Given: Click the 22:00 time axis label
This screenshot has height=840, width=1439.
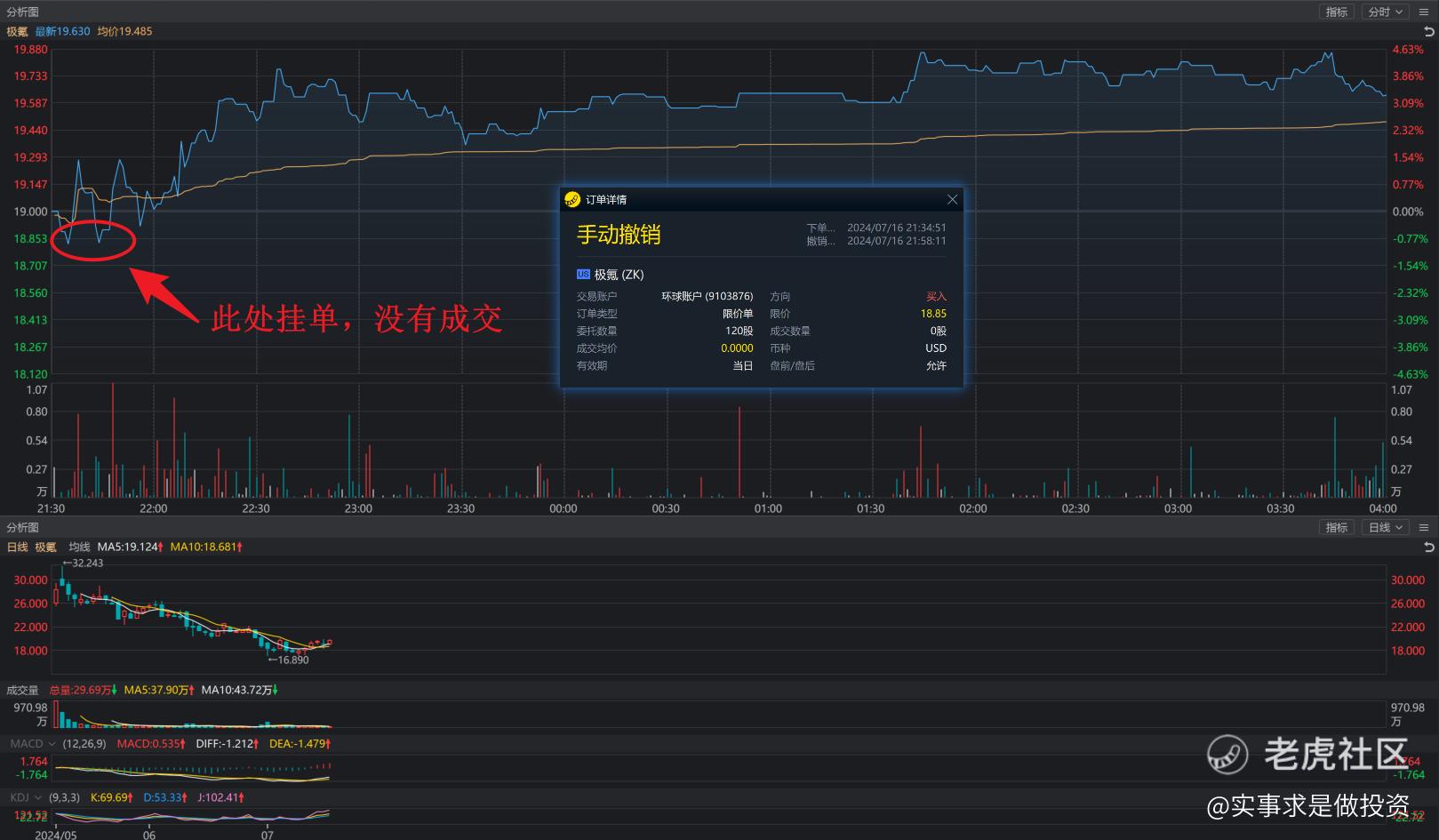Looking at the screenshot, I should click(x=153, y=508).
